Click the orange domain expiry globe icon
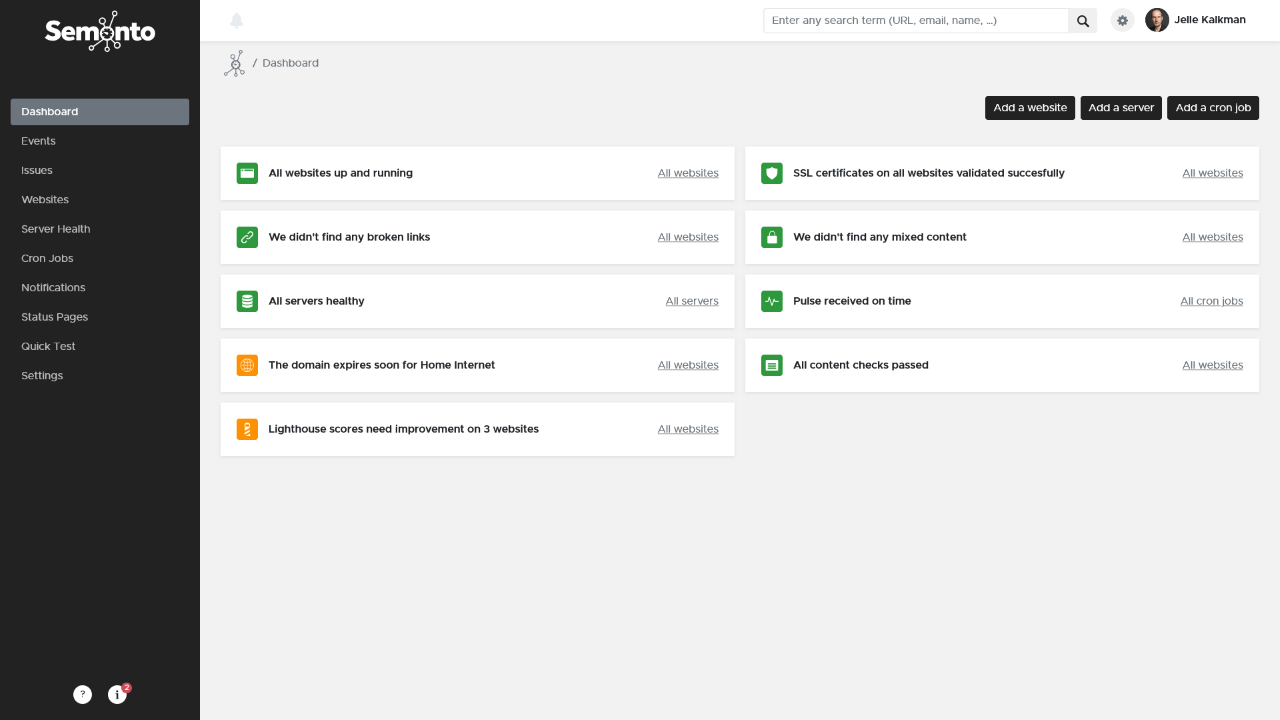Image resolution: width=1280 pixels, height=720 pixels. coord(247,365)
